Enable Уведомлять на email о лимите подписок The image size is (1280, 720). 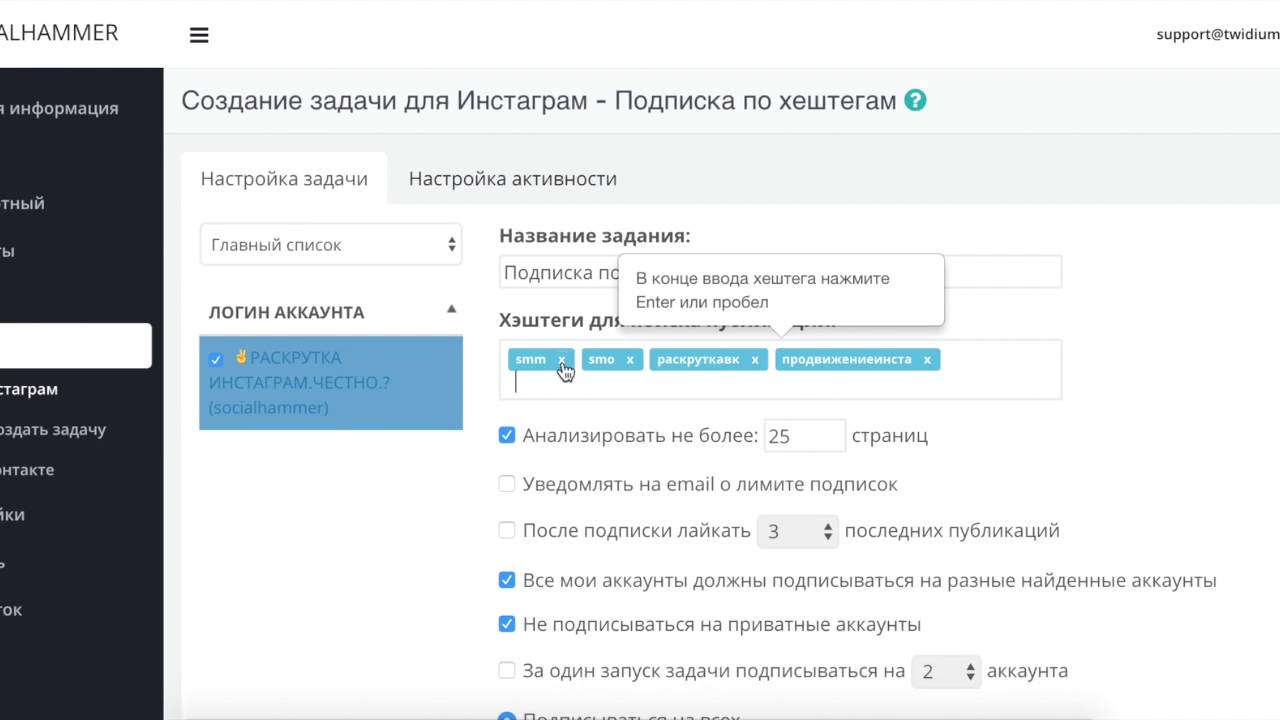pos(507,484)
